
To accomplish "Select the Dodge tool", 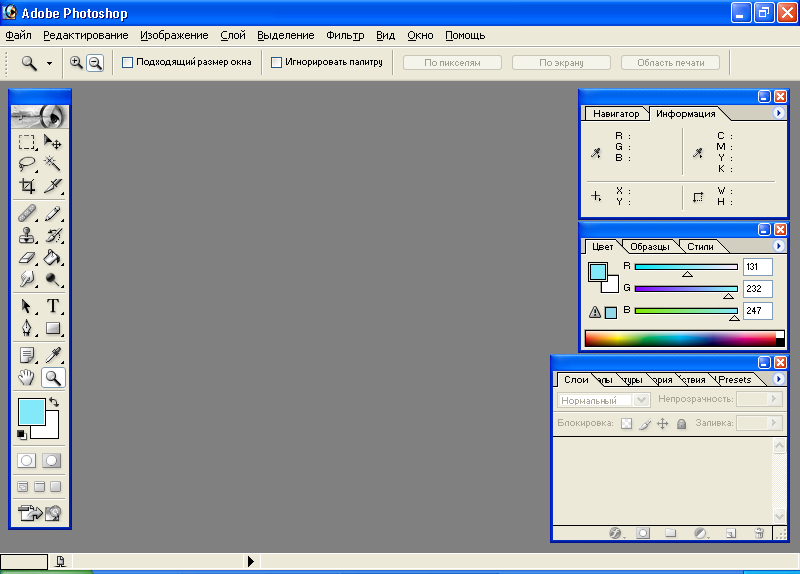I will [x=53, y=279].
